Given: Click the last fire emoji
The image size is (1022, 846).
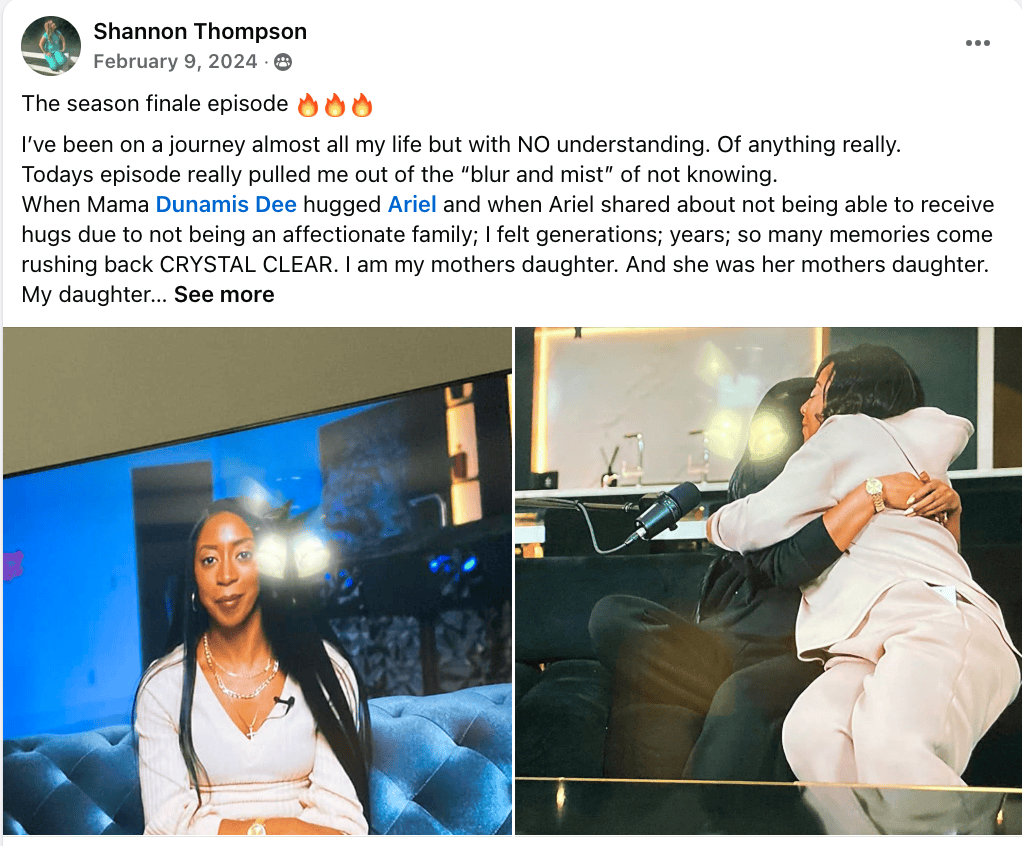Looking at the screenshot, I should [362, 104].
